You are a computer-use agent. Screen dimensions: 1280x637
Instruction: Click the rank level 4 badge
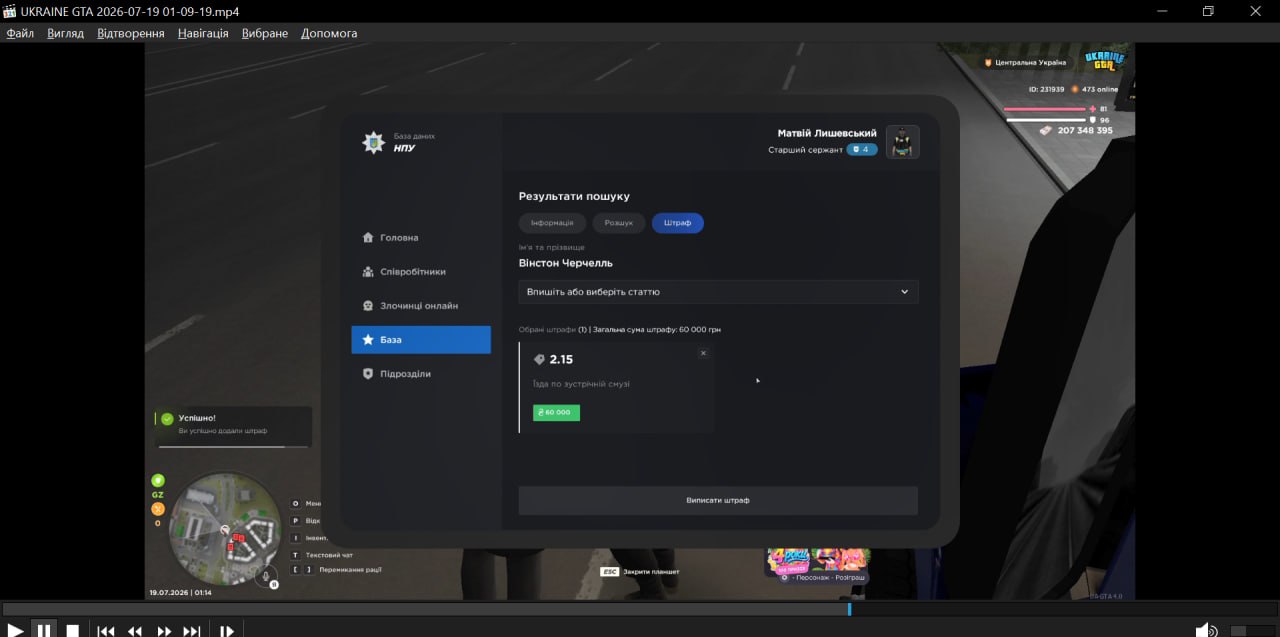(863, 150)
